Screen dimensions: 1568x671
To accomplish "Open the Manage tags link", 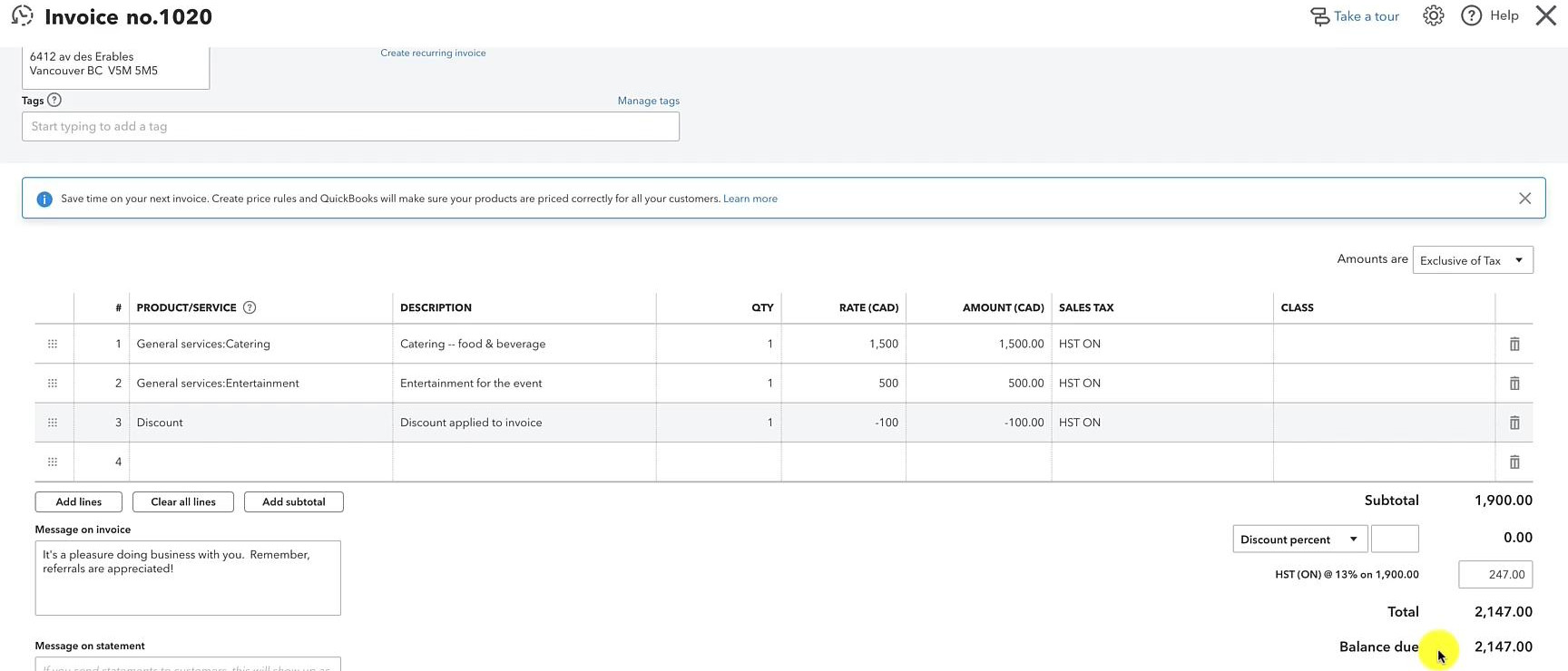I will point(648,101).
